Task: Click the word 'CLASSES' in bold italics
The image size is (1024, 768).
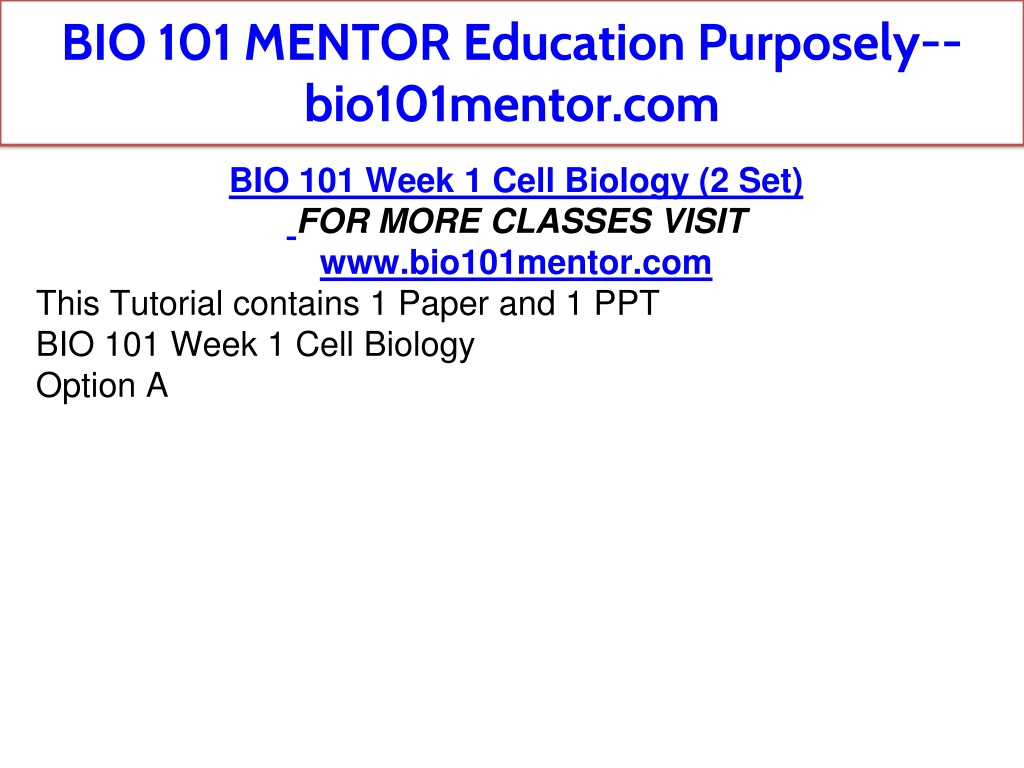Action: coord(571,221)
